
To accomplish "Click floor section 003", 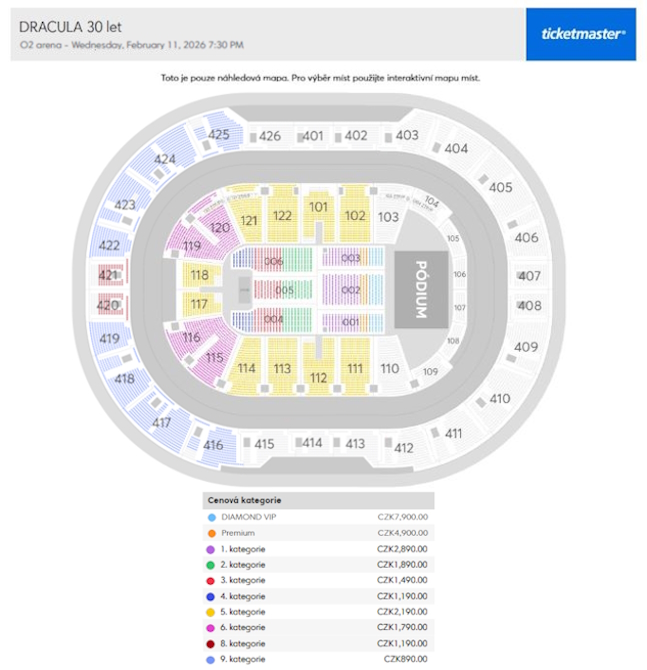I will (350, 259).
